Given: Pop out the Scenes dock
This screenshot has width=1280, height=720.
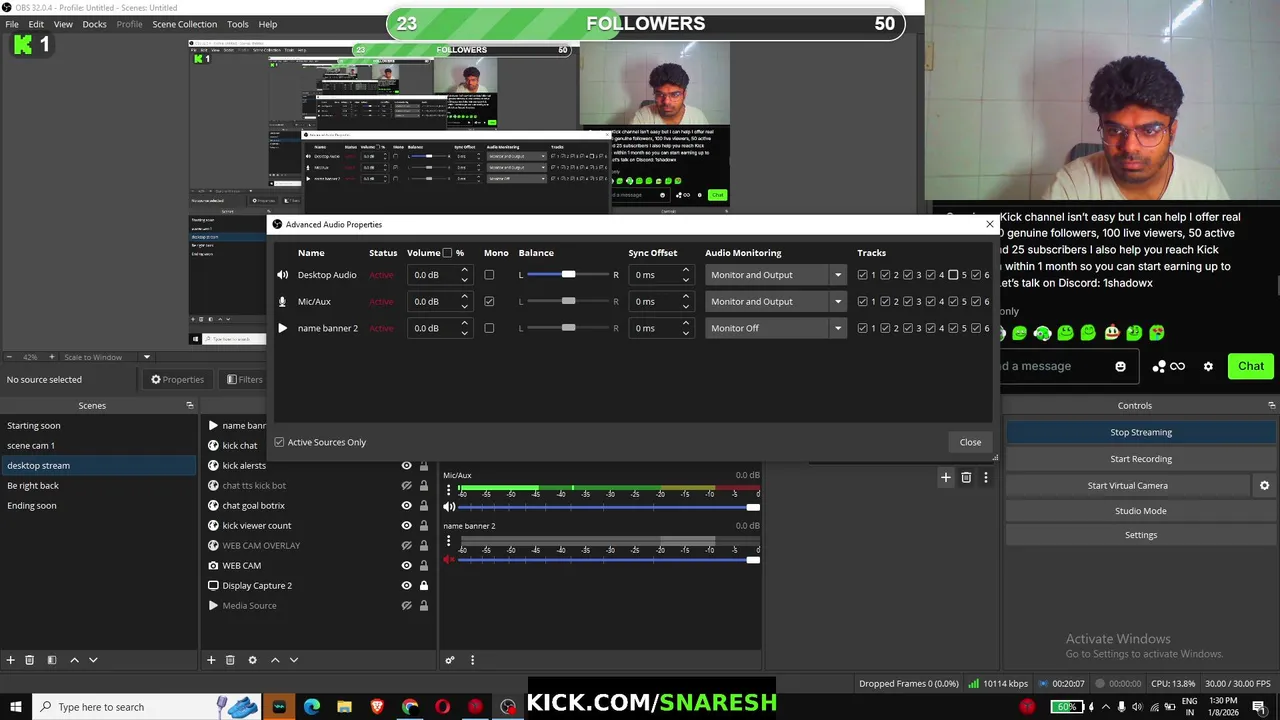Looking at the screenshot, I should click(x=190, y=405).
